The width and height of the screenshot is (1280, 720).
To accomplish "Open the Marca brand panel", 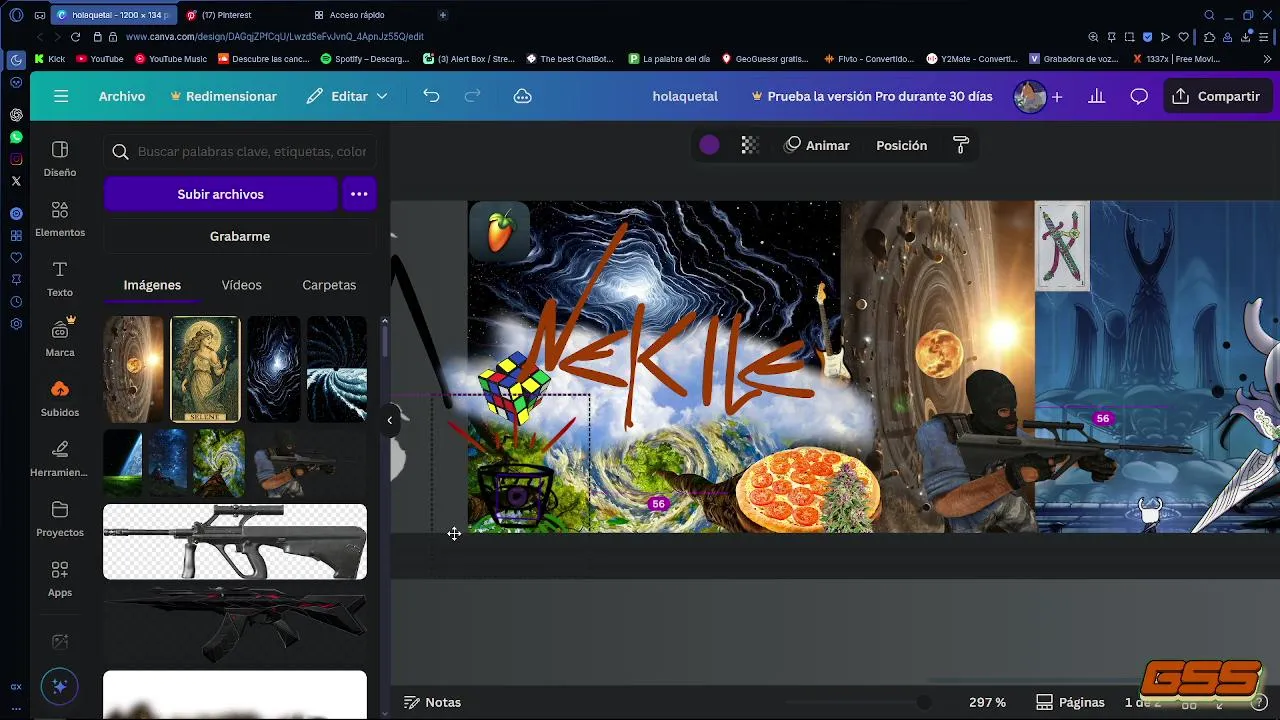I will [60, 338].
